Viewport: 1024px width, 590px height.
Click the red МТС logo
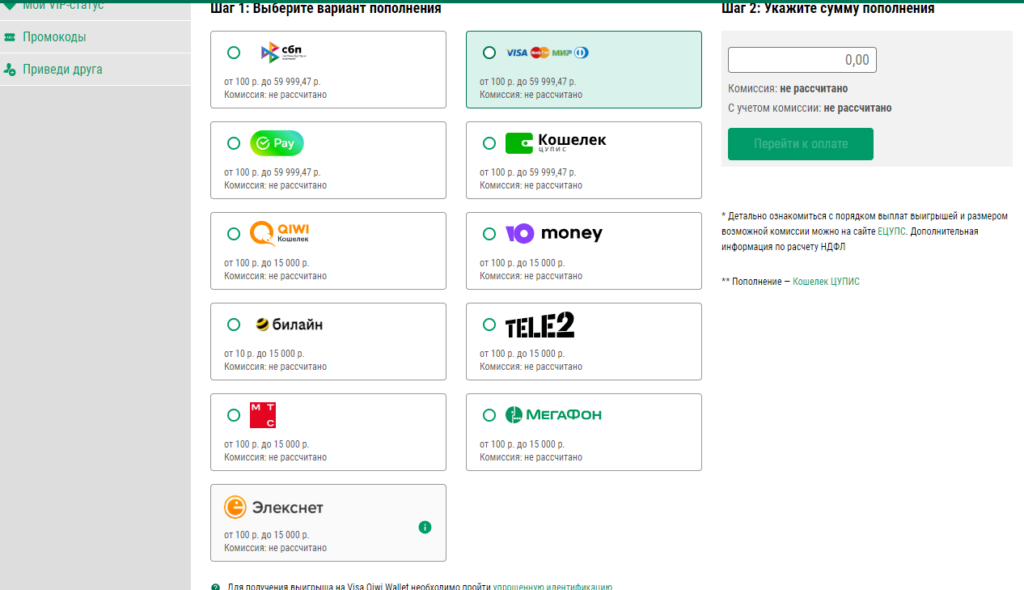[263, 416]
